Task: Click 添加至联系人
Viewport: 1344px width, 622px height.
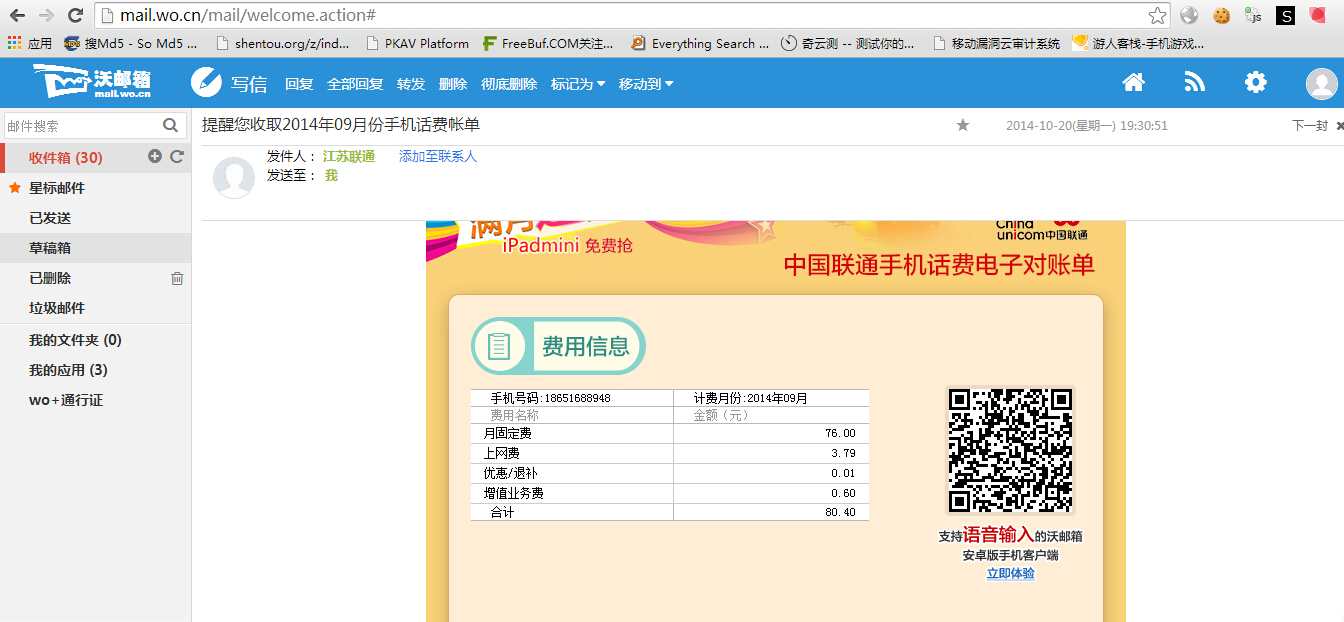Action: click(x=438, y=157)
